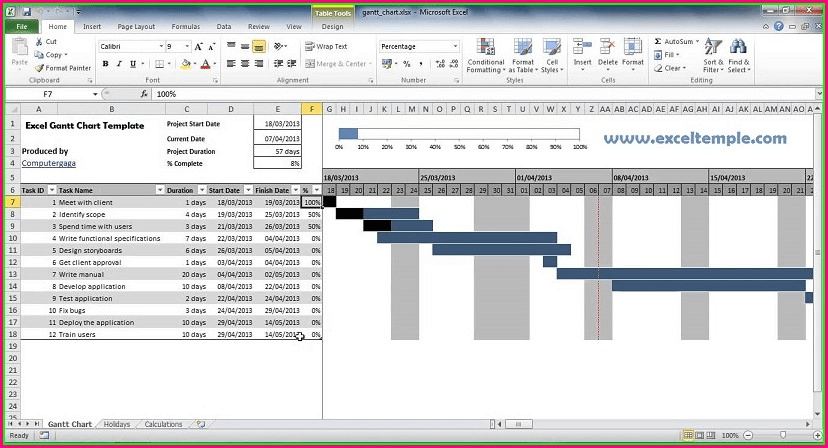Click the Font Color A icon
Image resolution: width=828 pixels, height=448 pixels.
point(205,64)
